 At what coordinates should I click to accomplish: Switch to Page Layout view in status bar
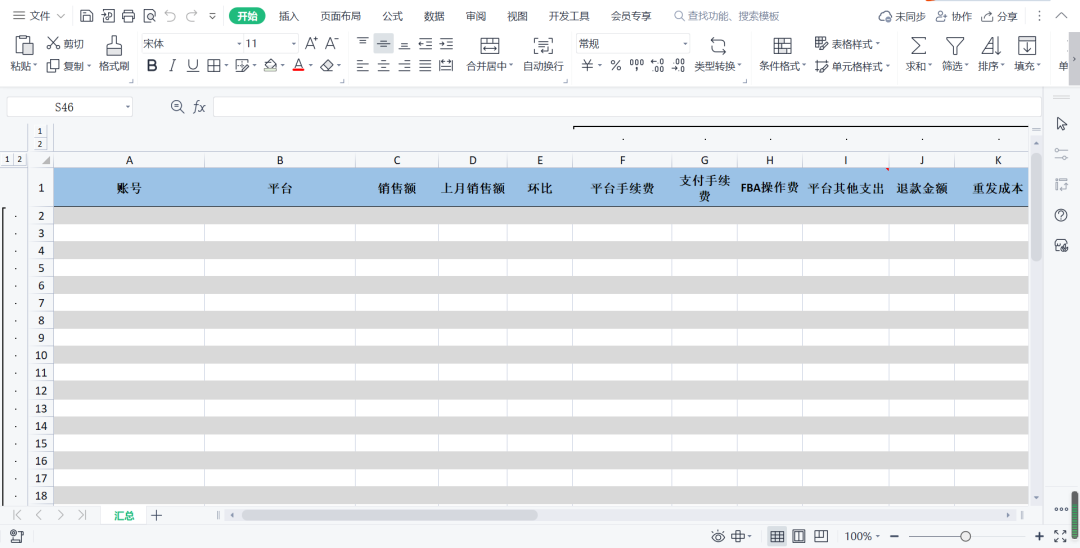pos(799,537)
